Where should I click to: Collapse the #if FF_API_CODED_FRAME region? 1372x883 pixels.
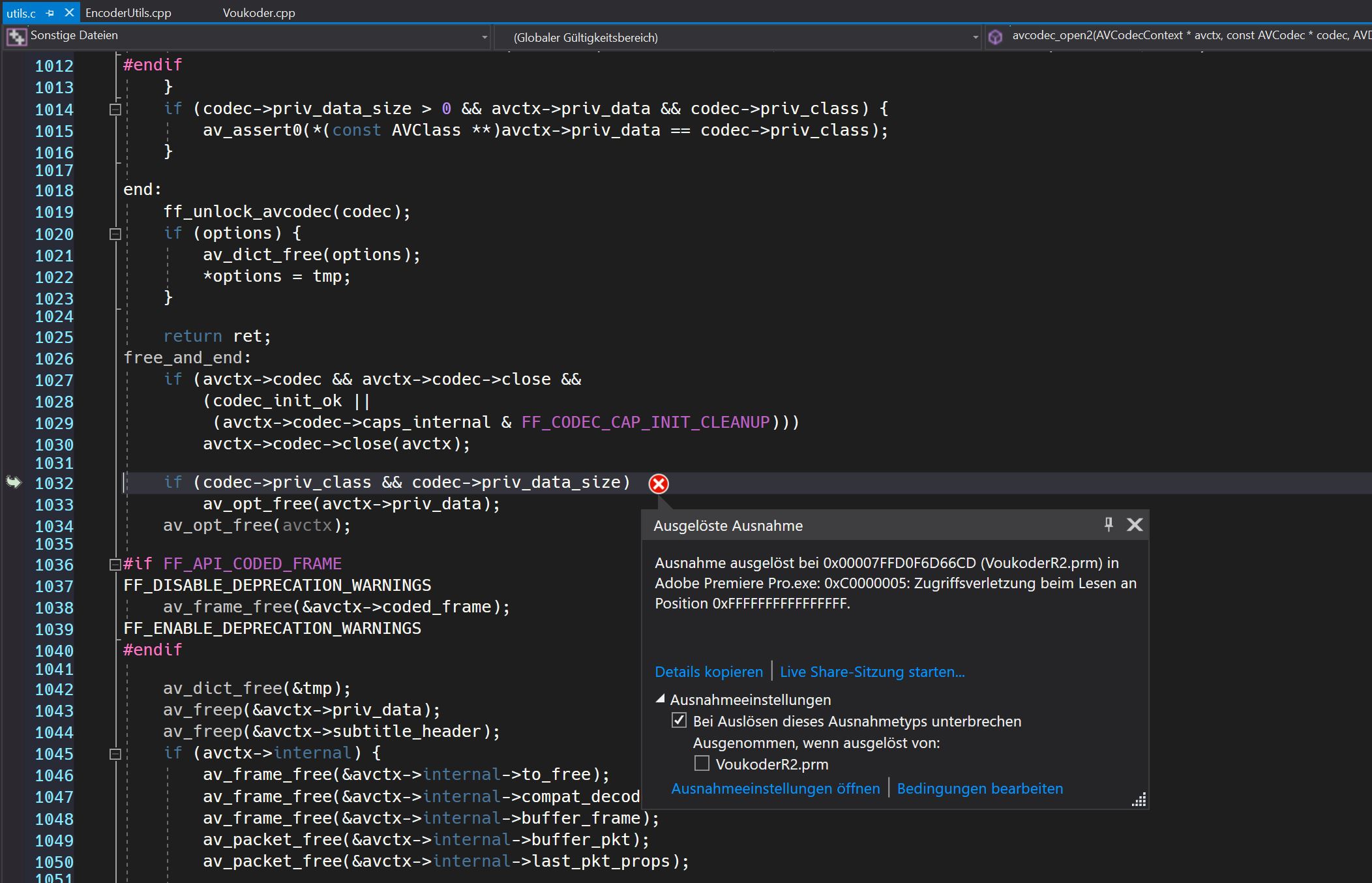115,564
